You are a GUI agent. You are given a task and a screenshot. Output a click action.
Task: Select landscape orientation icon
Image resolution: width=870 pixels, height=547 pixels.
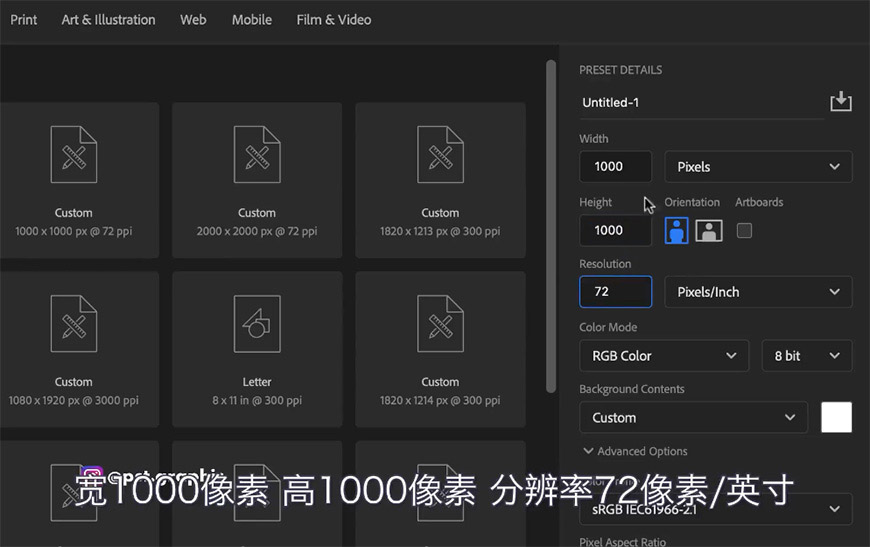709,230
